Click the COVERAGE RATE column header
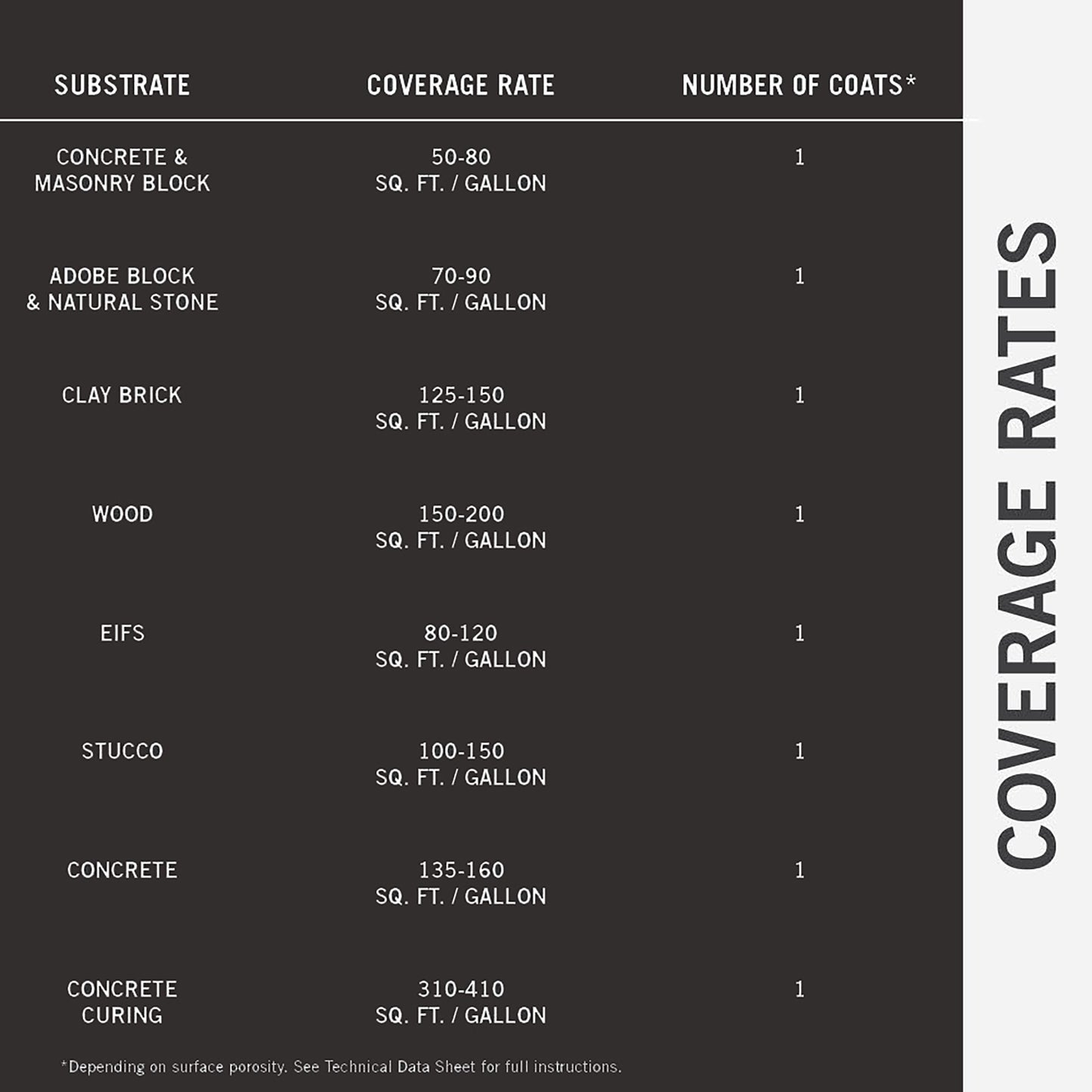 [x=460, y=85]
